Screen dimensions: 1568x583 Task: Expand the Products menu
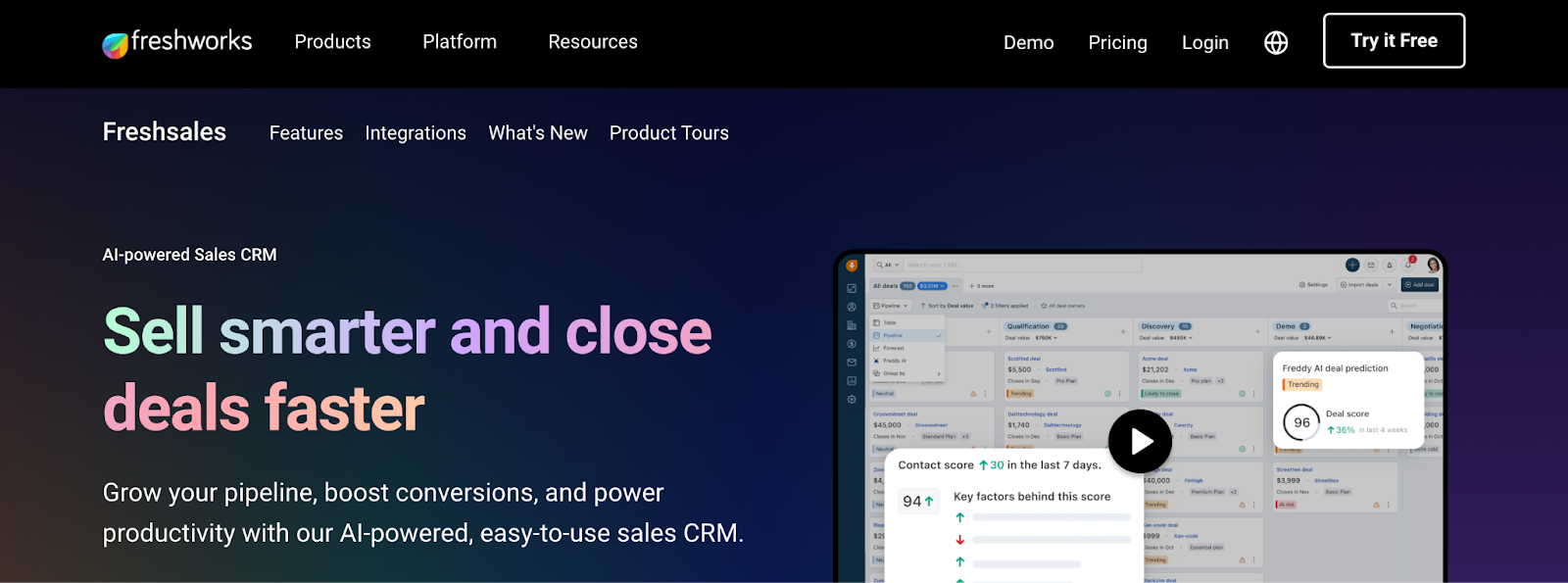pyautogui.click(x=332, y=42)
